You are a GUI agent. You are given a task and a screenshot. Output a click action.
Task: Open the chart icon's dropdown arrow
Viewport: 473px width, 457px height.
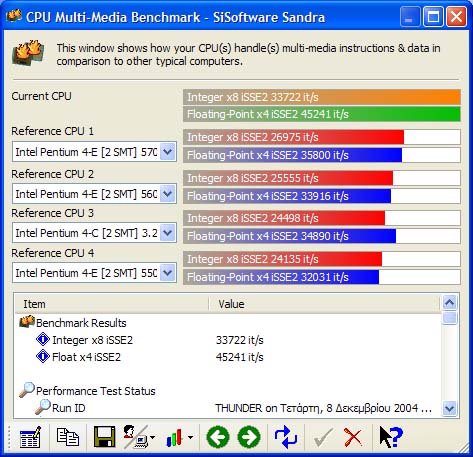(190, 437)
